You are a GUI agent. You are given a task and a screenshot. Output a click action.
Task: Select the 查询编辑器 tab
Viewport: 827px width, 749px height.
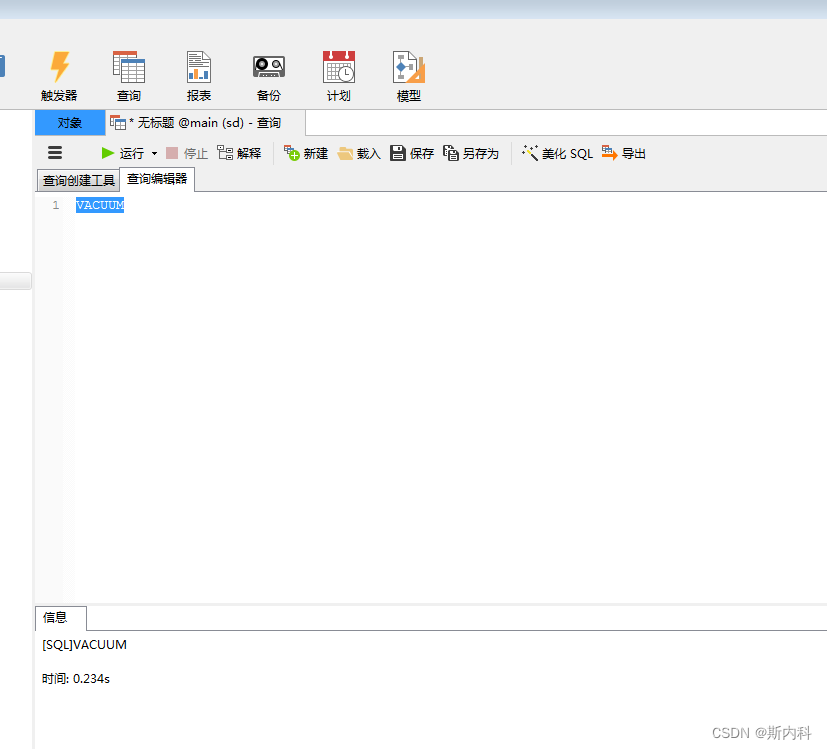(x=157, y=179)
